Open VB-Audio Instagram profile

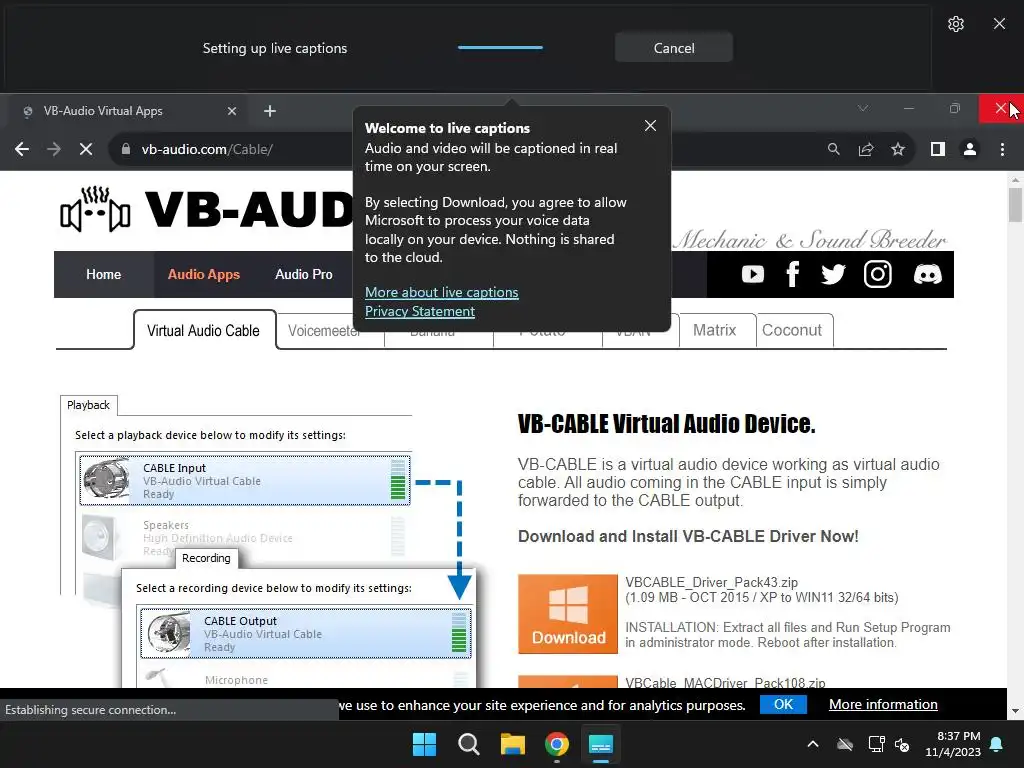click(878, 274)
